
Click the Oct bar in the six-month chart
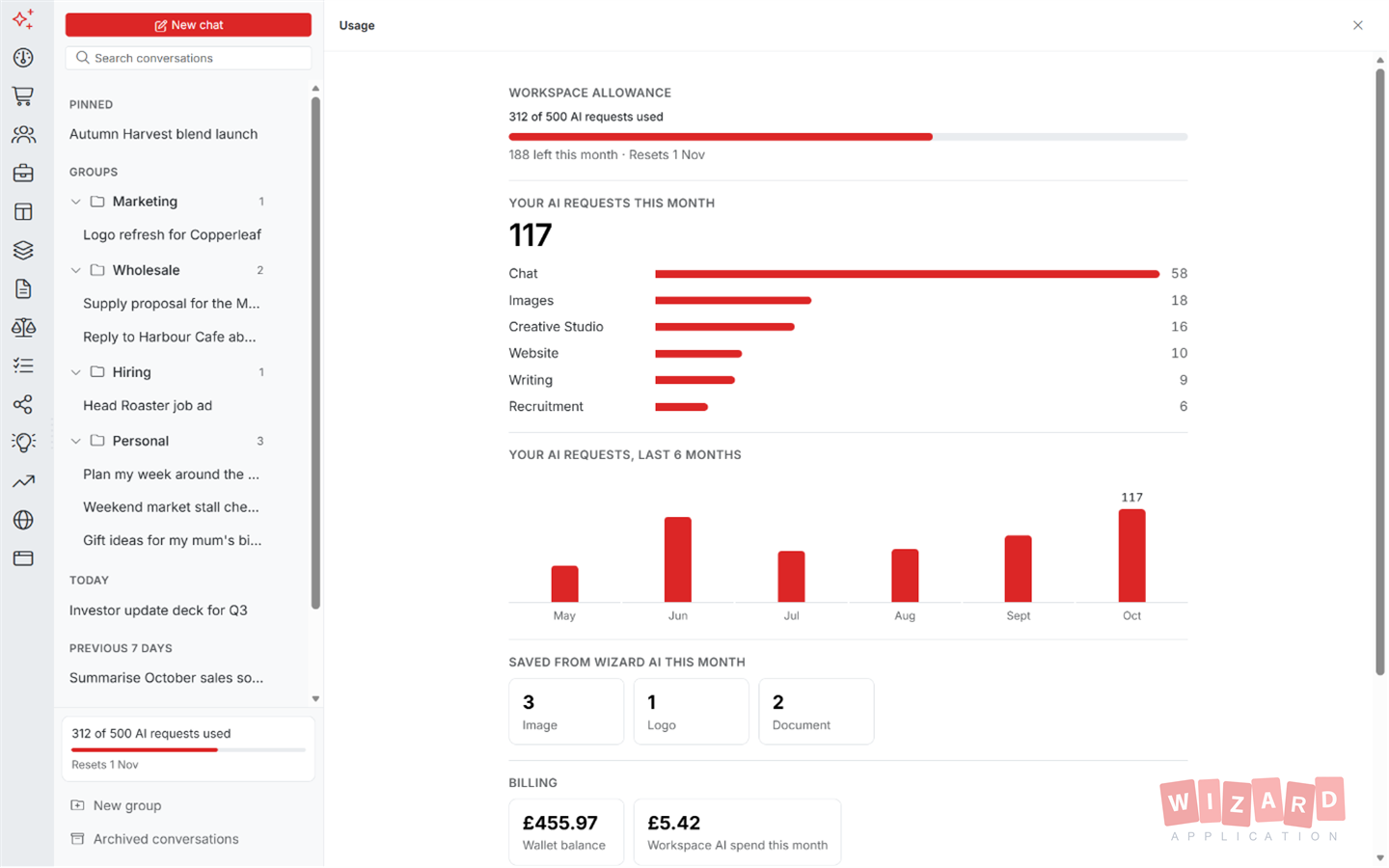pyautogui.click(x=1131, y=556)
